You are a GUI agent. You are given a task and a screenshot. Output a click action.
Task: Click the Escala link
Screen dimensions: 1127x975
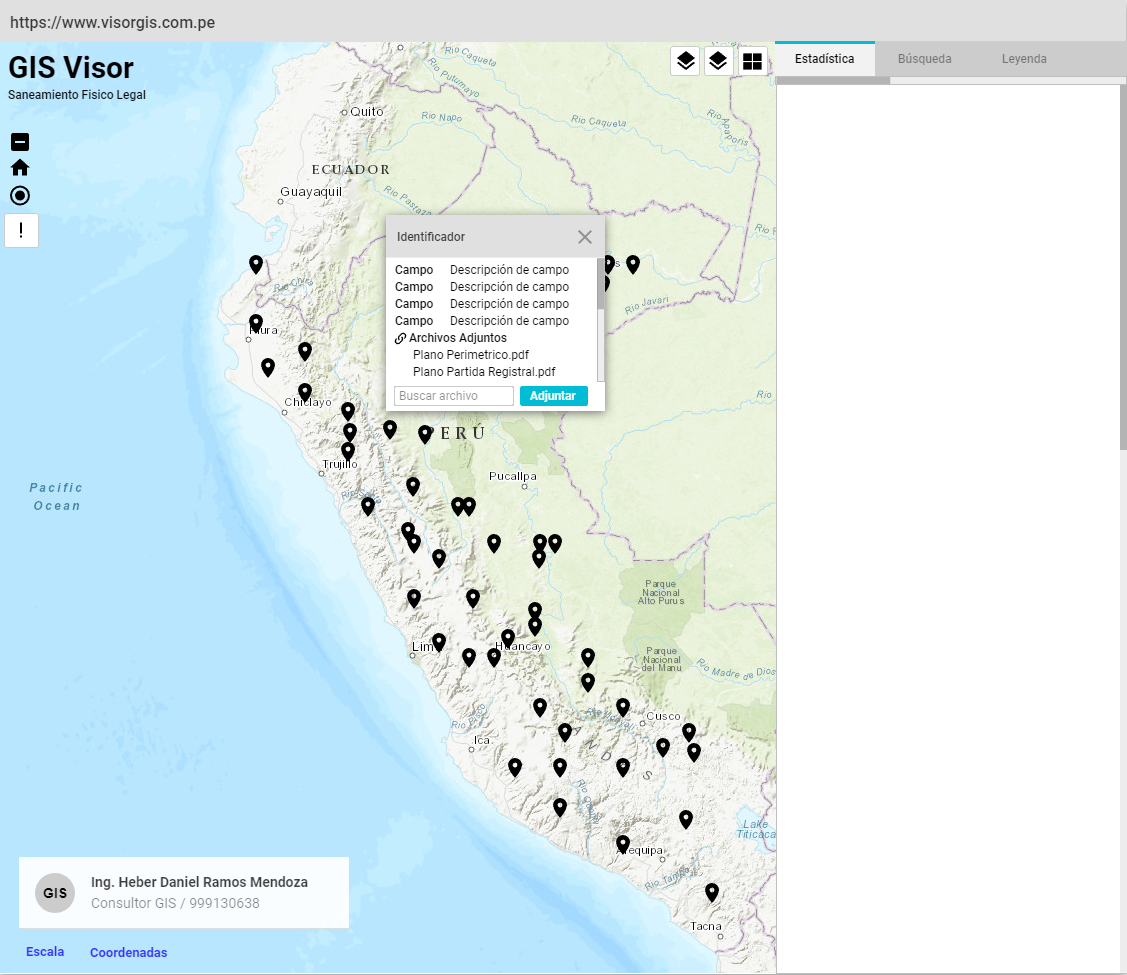point(45,951)
